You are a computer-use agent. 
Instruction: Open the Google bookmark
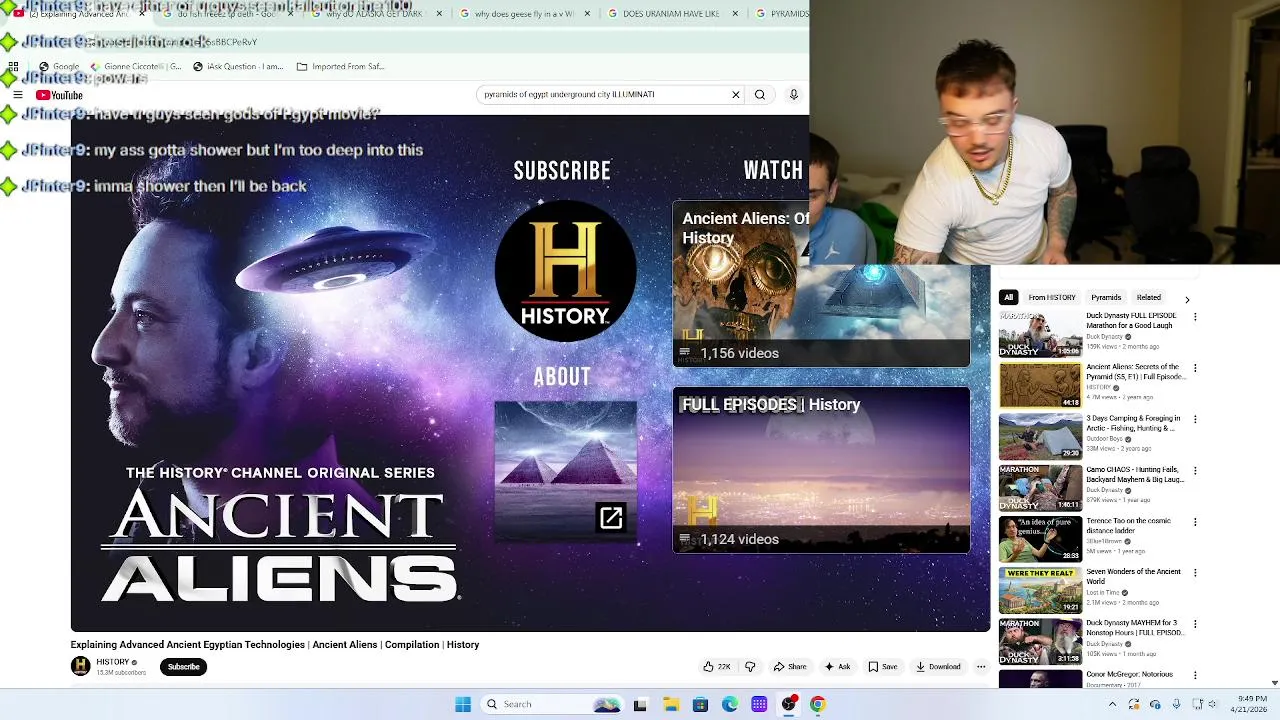point(59,67)
